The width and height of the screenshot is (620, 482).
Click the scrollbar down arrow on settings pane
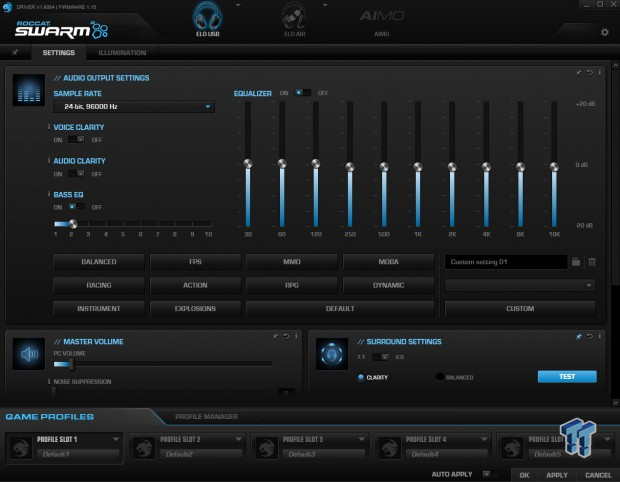(615, 403)
